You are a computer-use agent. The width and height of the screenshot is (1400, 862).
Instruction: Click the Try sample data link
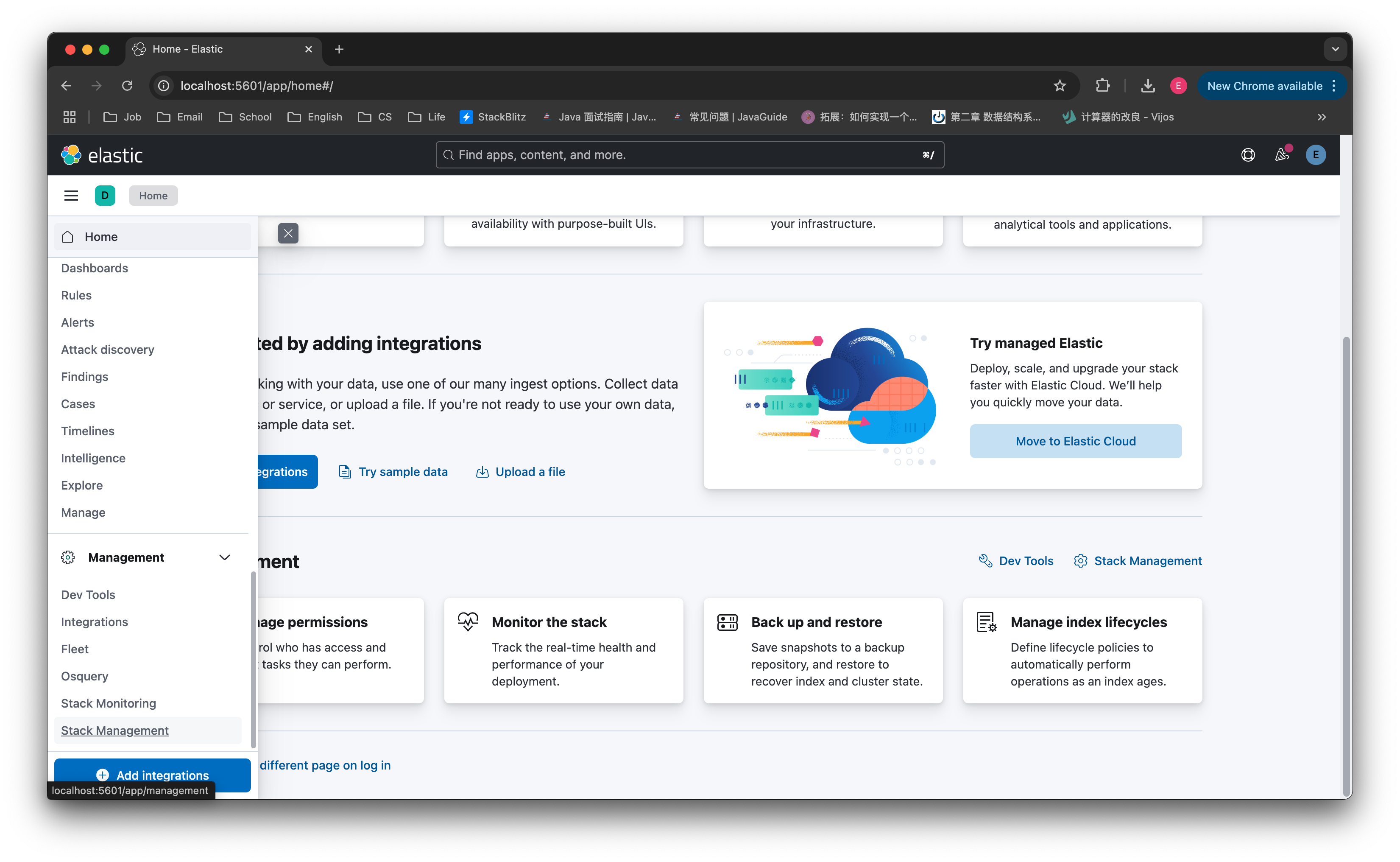click(x=403, y=471)
